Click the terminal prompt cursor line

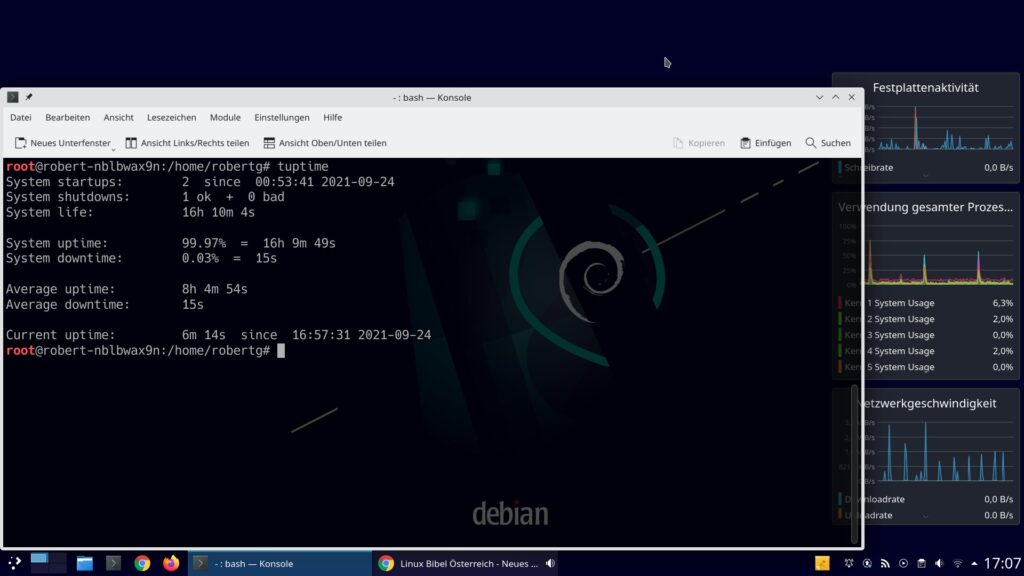pyautogui.click(x=146, y=351)
